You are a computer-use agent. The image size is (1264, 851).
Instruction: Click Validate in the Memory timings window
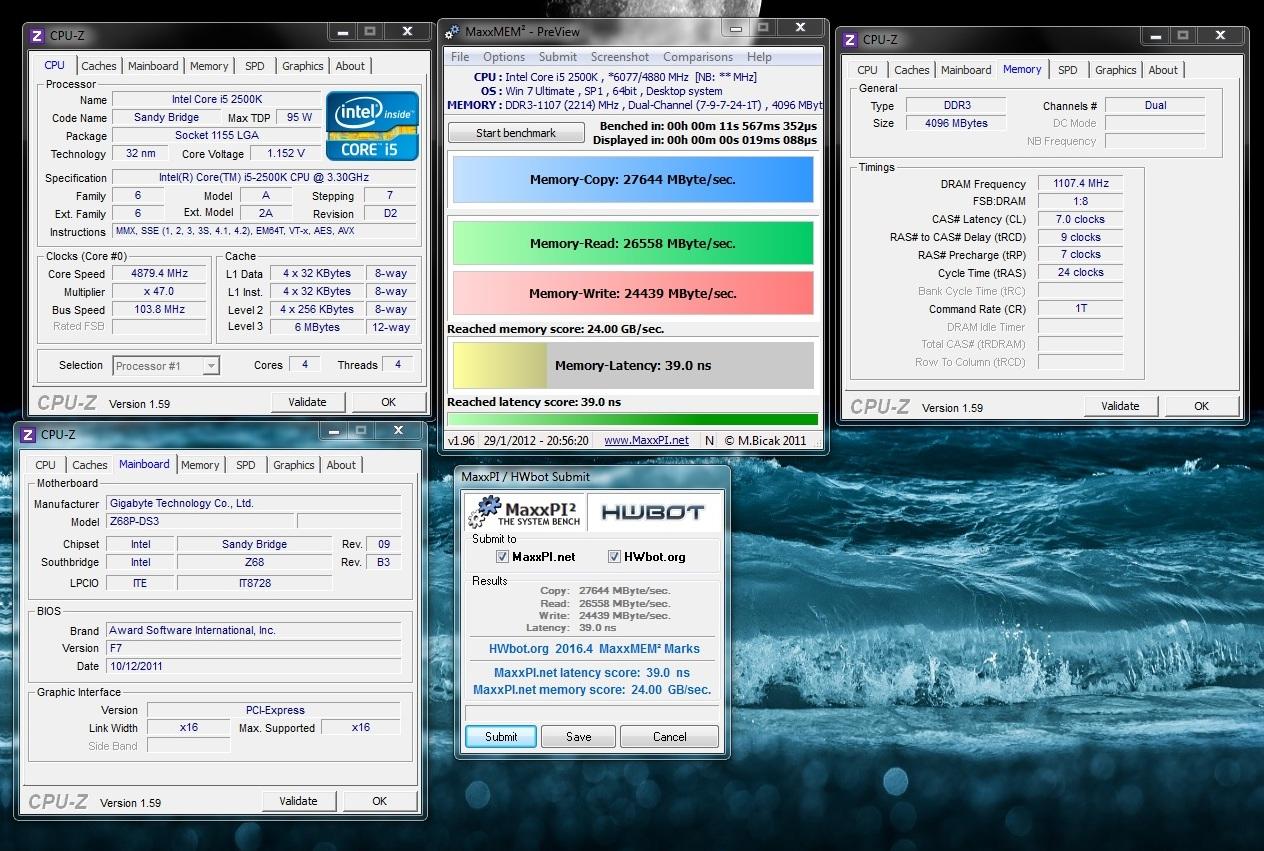pyautogui.click(x=1121, y=406)
